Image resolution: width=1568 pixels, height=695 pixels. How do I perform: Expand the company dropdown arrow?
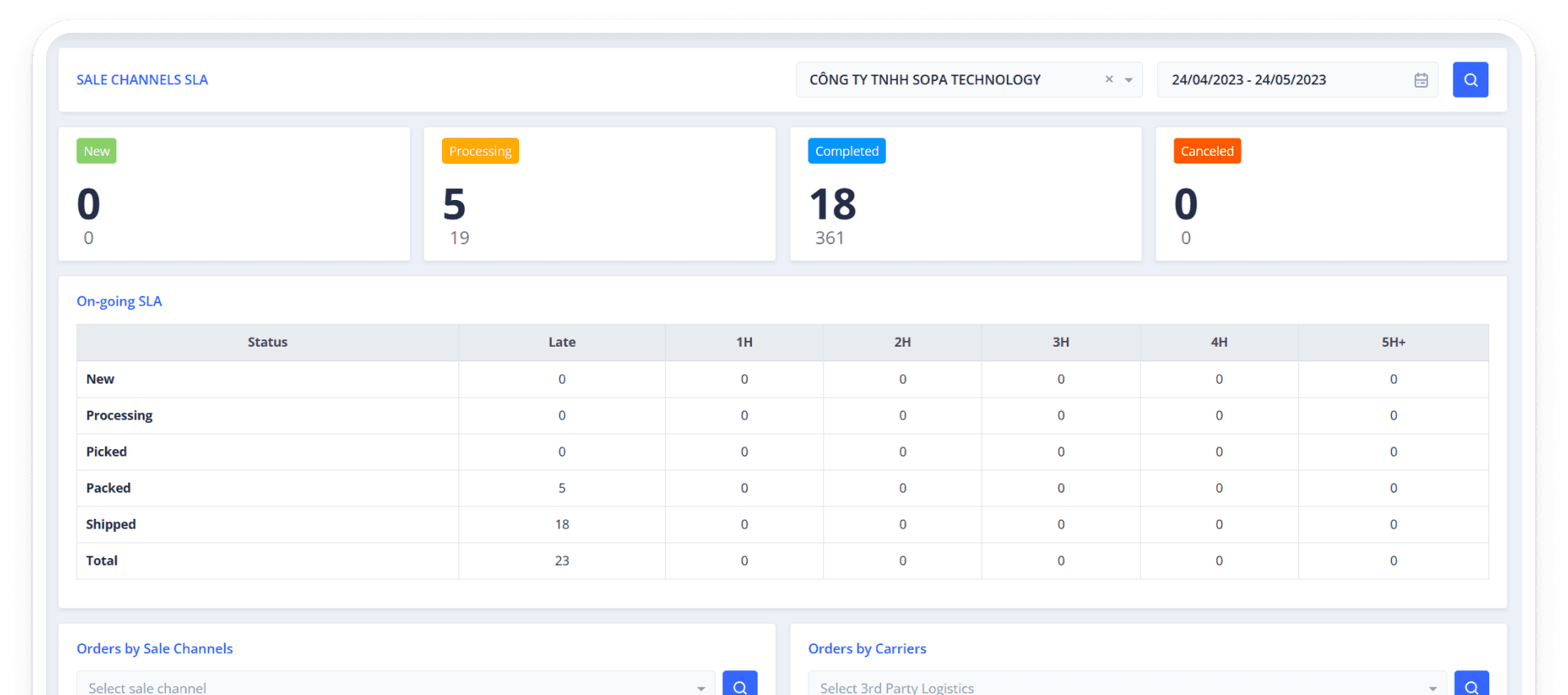pos(1128,80)
